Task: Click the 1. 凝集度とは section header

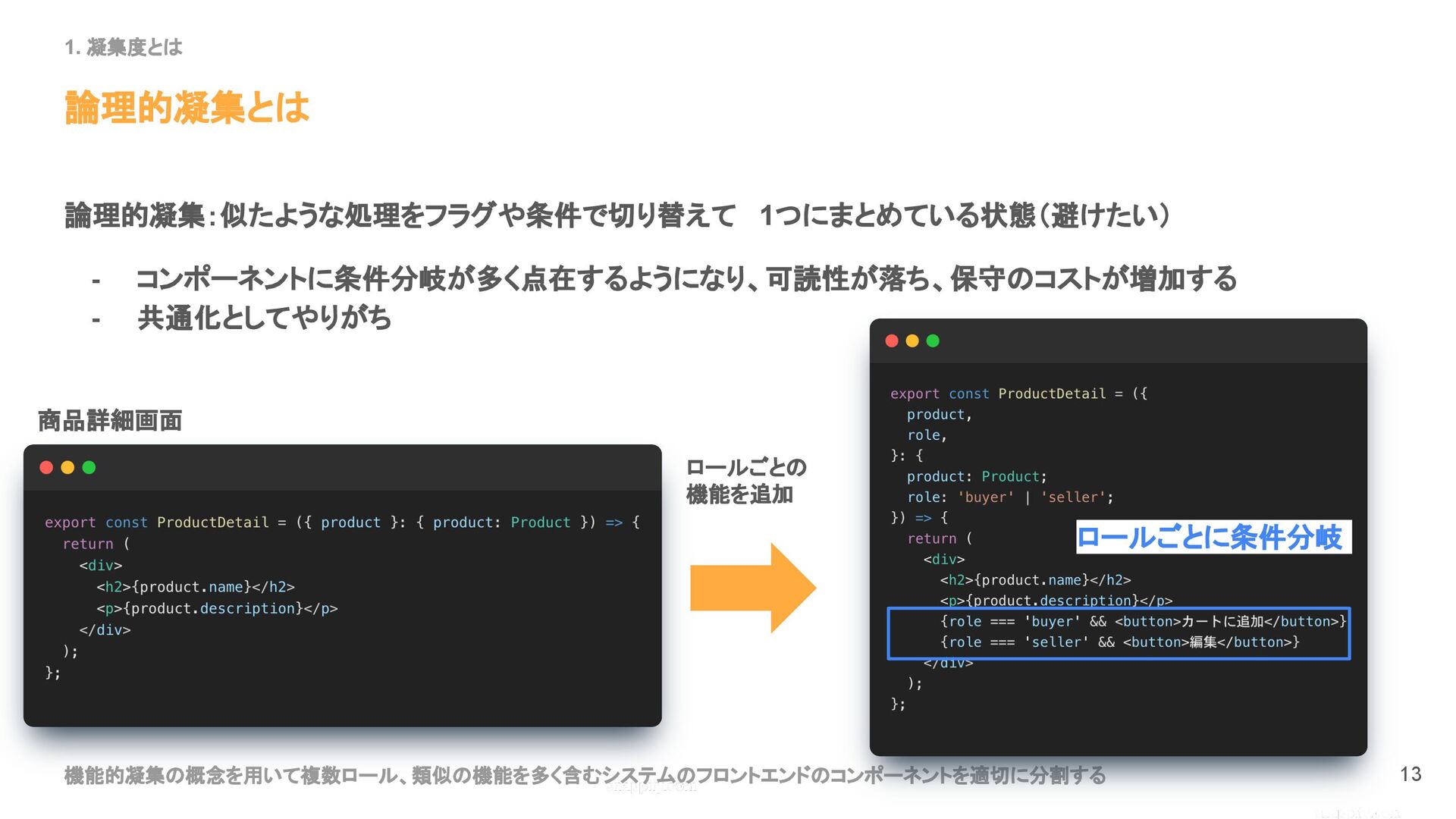Action: coord(124,48)
